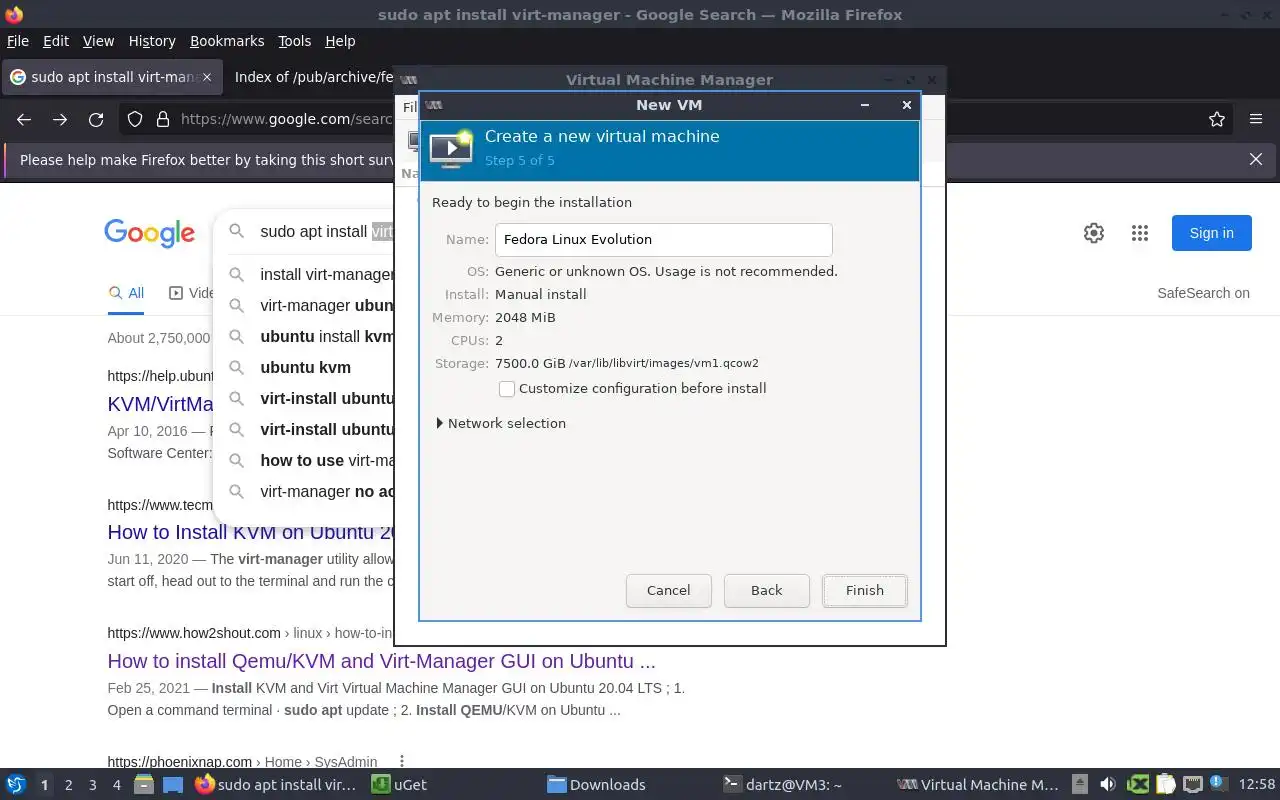
Task: Click the Finish button in New VM
Action: (x=864, y=590)
